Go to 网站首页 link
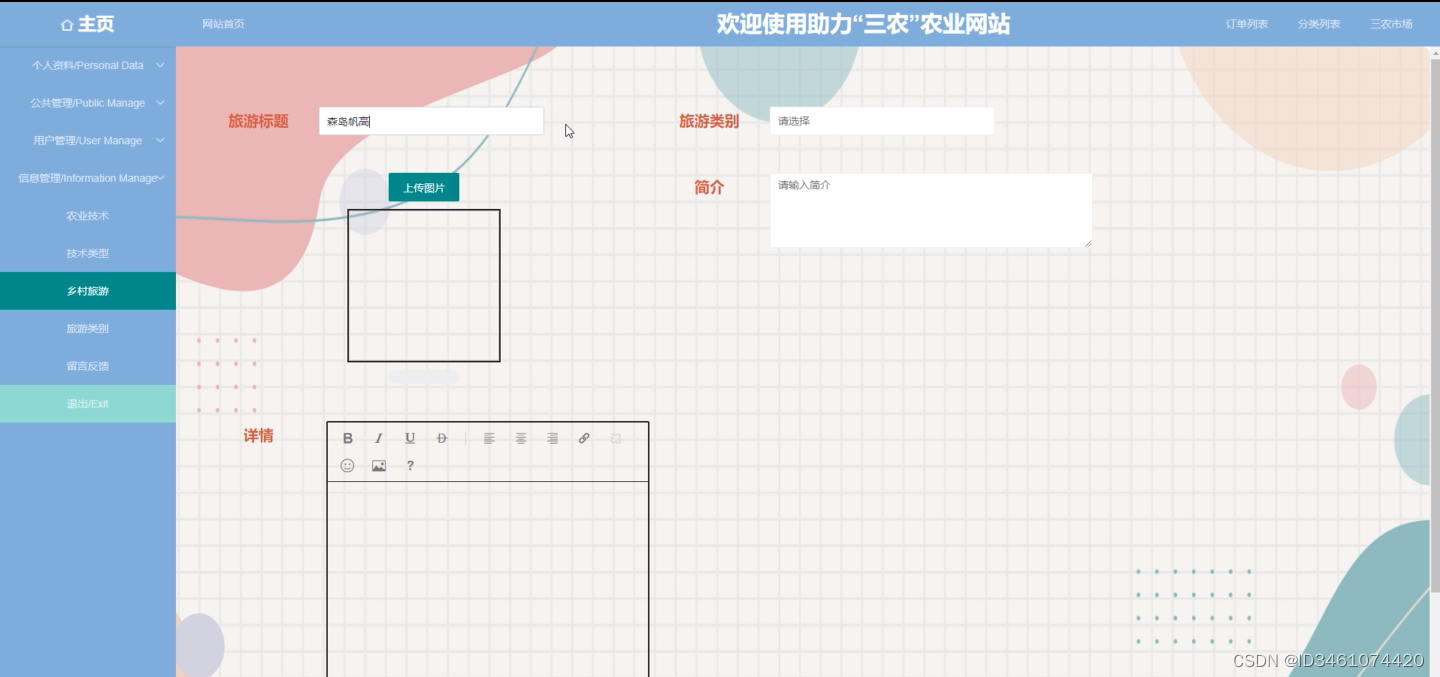Screen dimensions: 1440x677 [x=223, y=24]
